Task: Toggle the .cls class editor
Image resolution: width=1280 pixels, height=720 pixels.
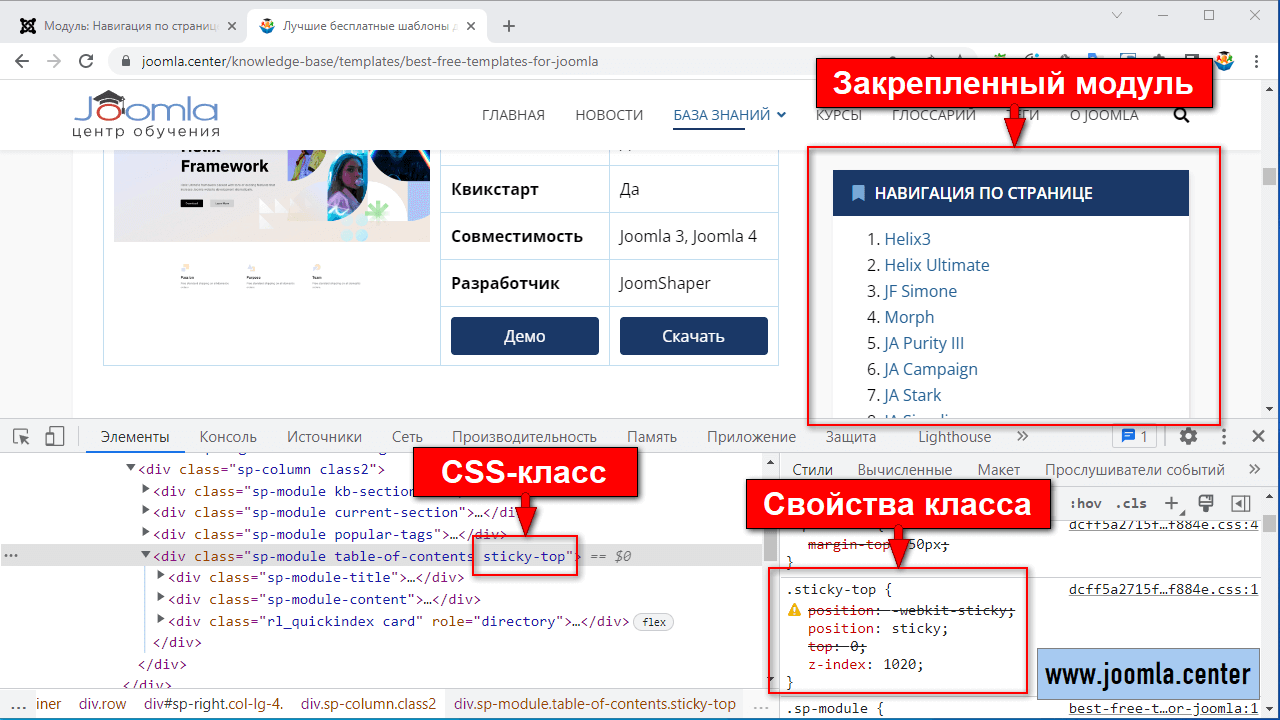Action: click(1131, 504)
